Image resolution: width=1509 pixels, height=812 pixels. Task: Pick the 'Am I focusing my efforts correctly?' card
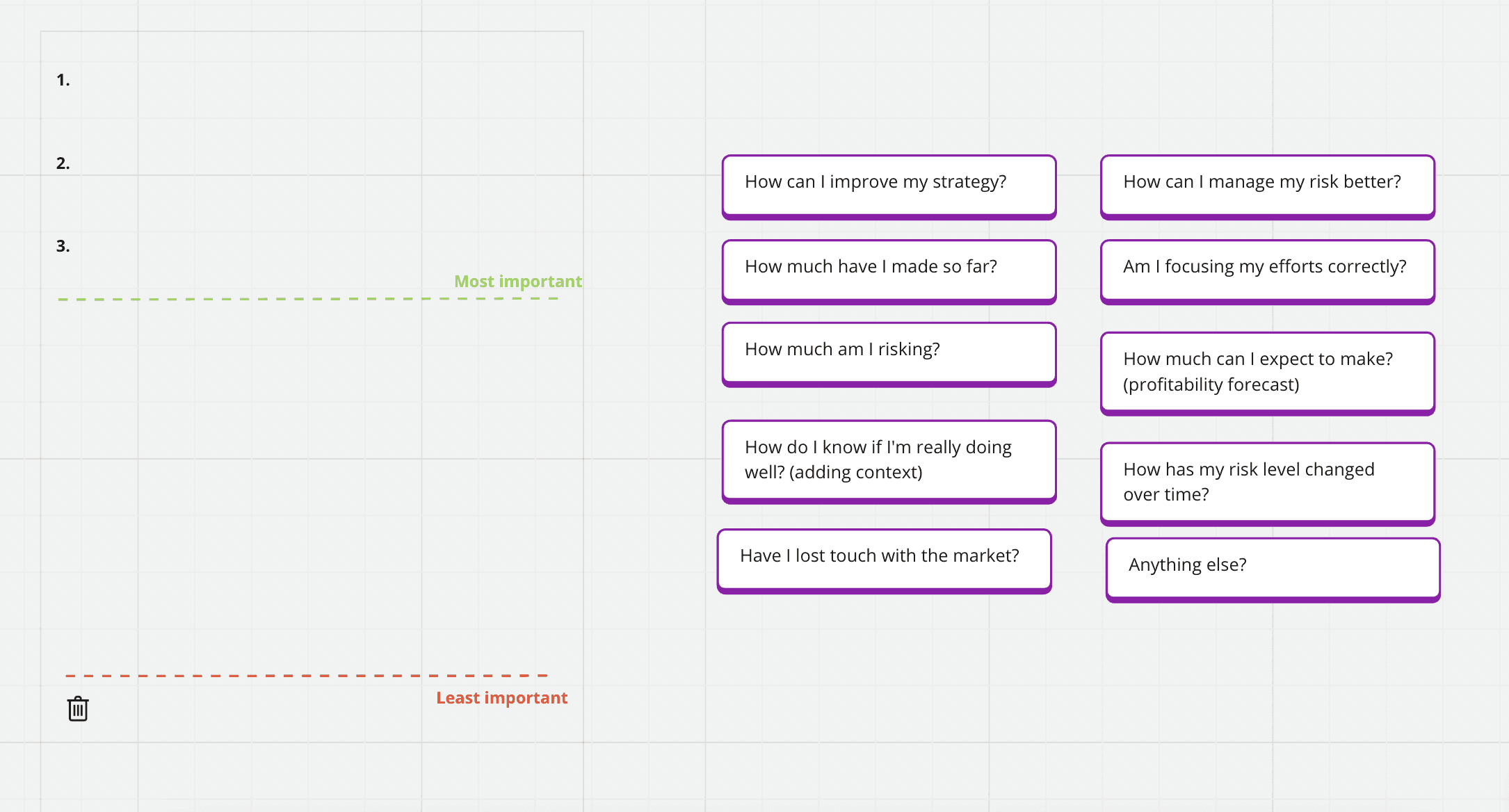1267,272
